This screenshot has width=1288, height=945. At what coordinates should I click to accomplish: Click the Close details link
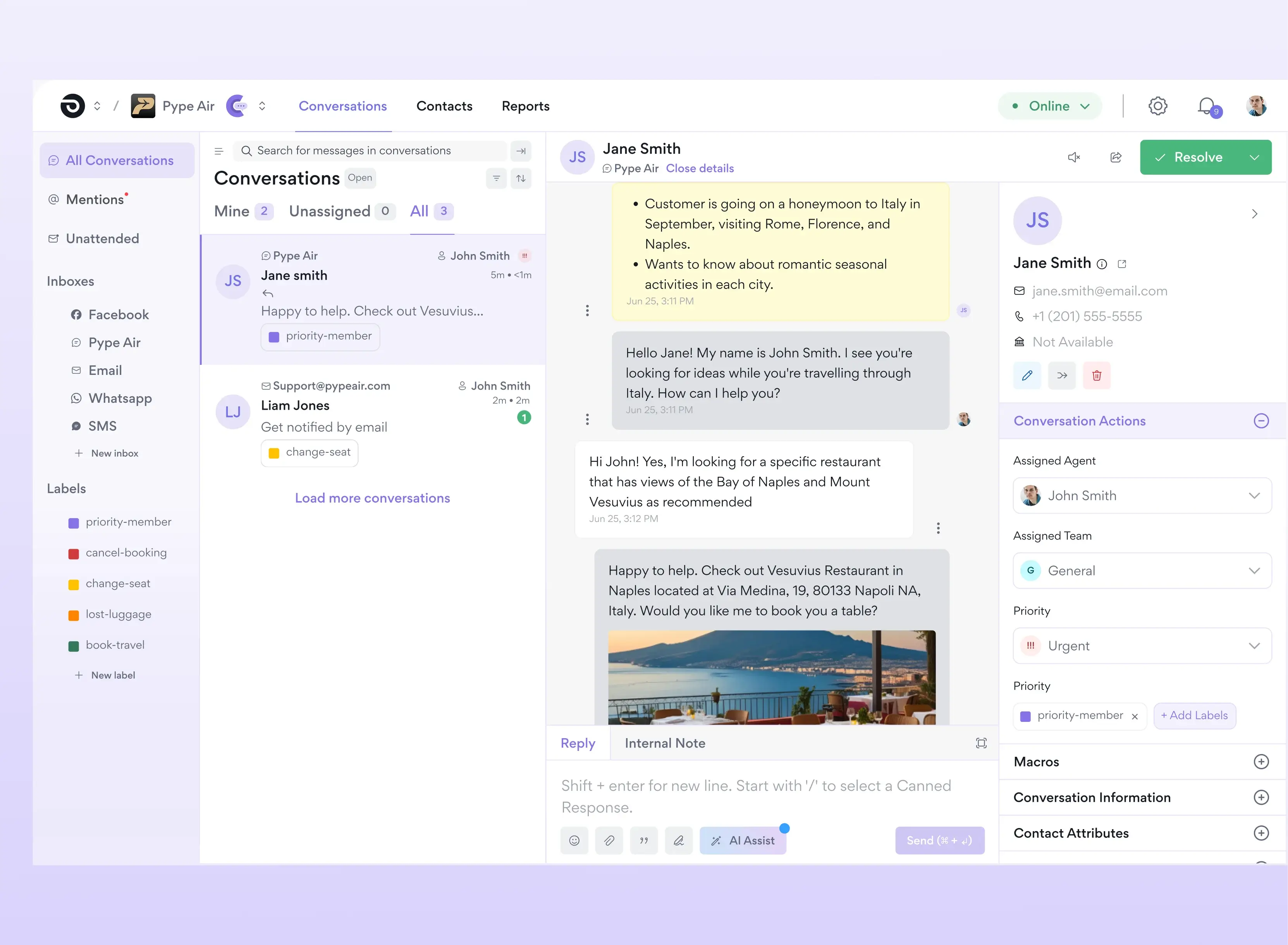point(700,168)
